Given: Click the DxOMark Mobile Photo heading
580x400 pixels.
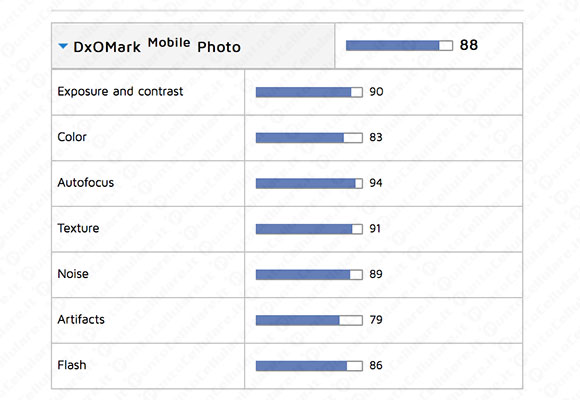Looking at the screenshot, I should click(x=157, y=46).
